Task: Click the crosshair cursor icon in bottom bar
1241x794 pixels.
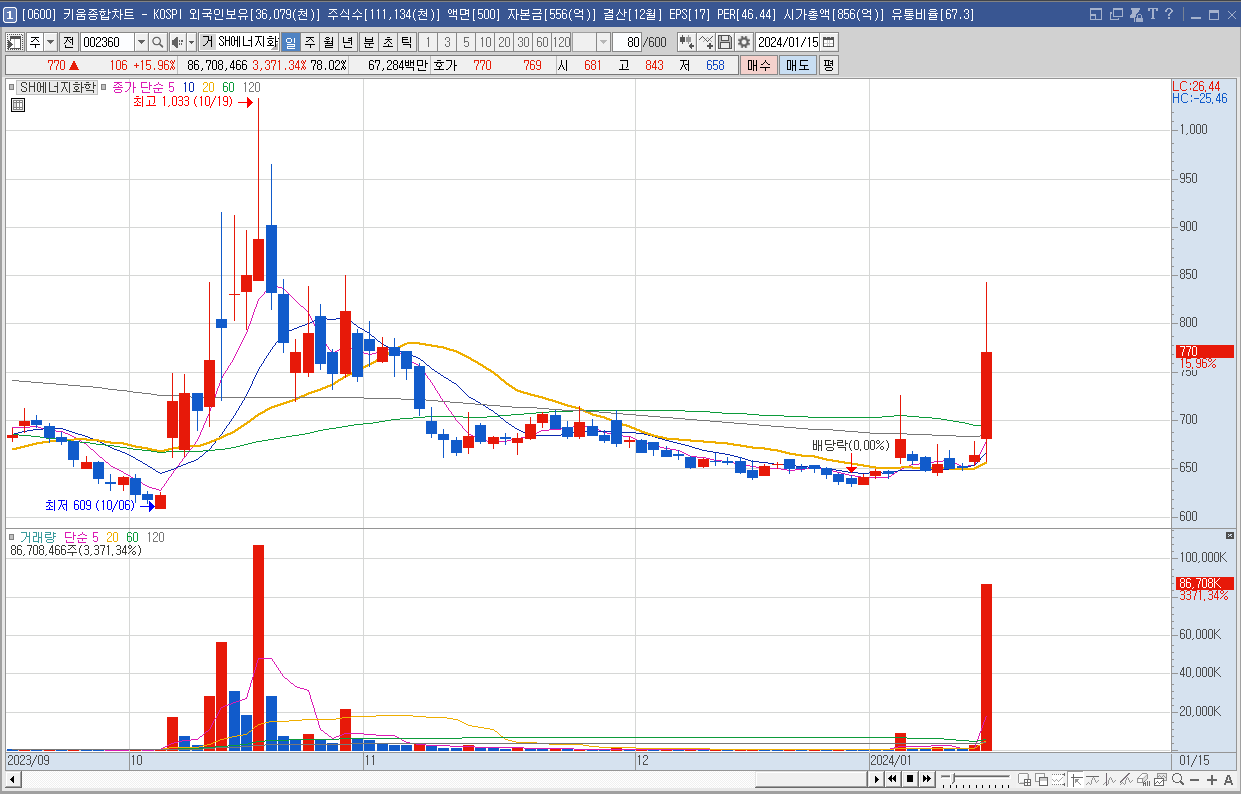Action: 1076,779
